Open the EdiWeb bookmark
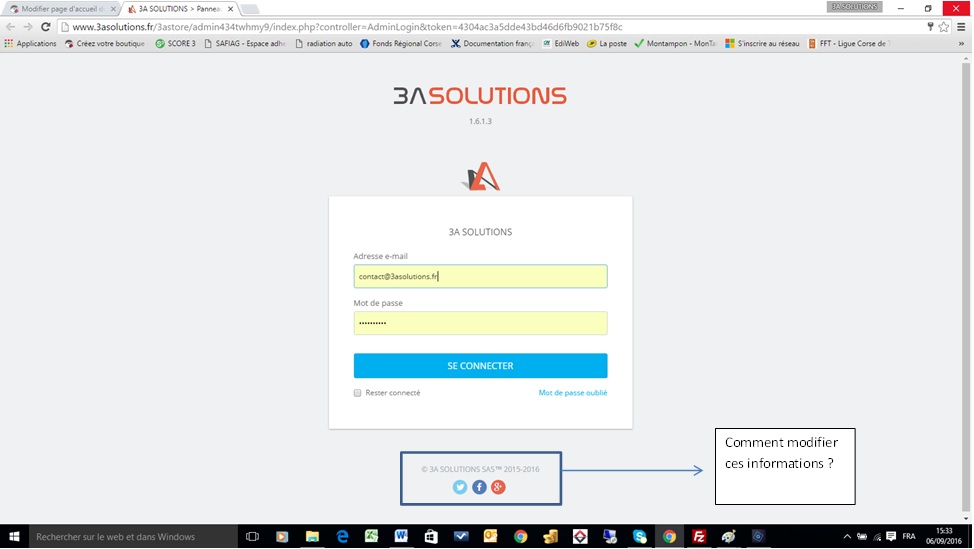Screen dimensions: 974x549 561,43
